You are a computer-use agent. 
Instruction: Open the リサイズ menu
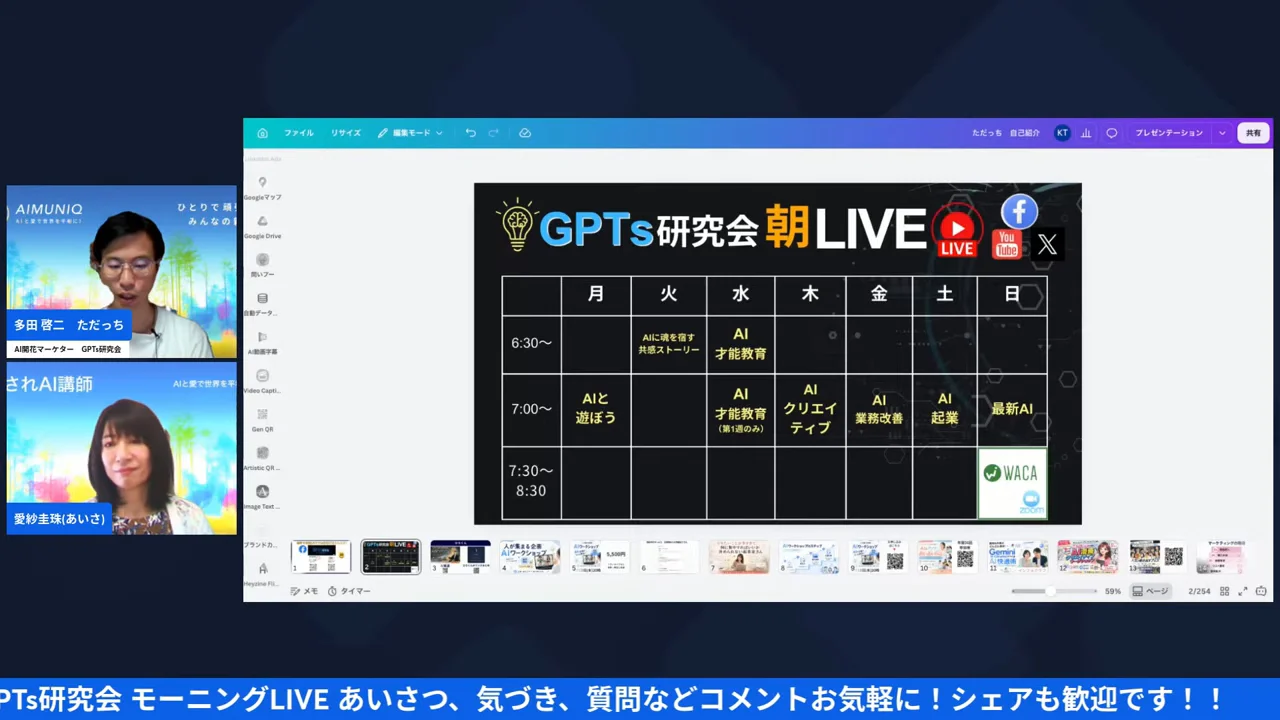click(346, 133)
